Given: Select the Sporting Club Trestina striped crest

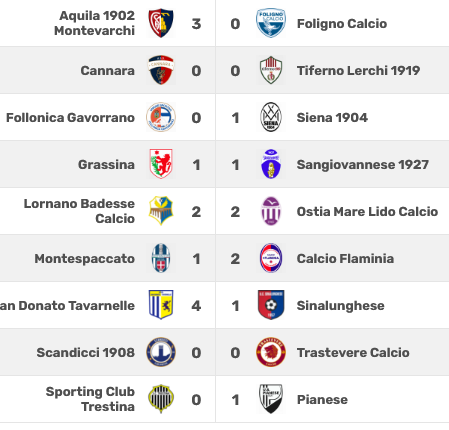Looking at the screenshot, I should point(161,399).
